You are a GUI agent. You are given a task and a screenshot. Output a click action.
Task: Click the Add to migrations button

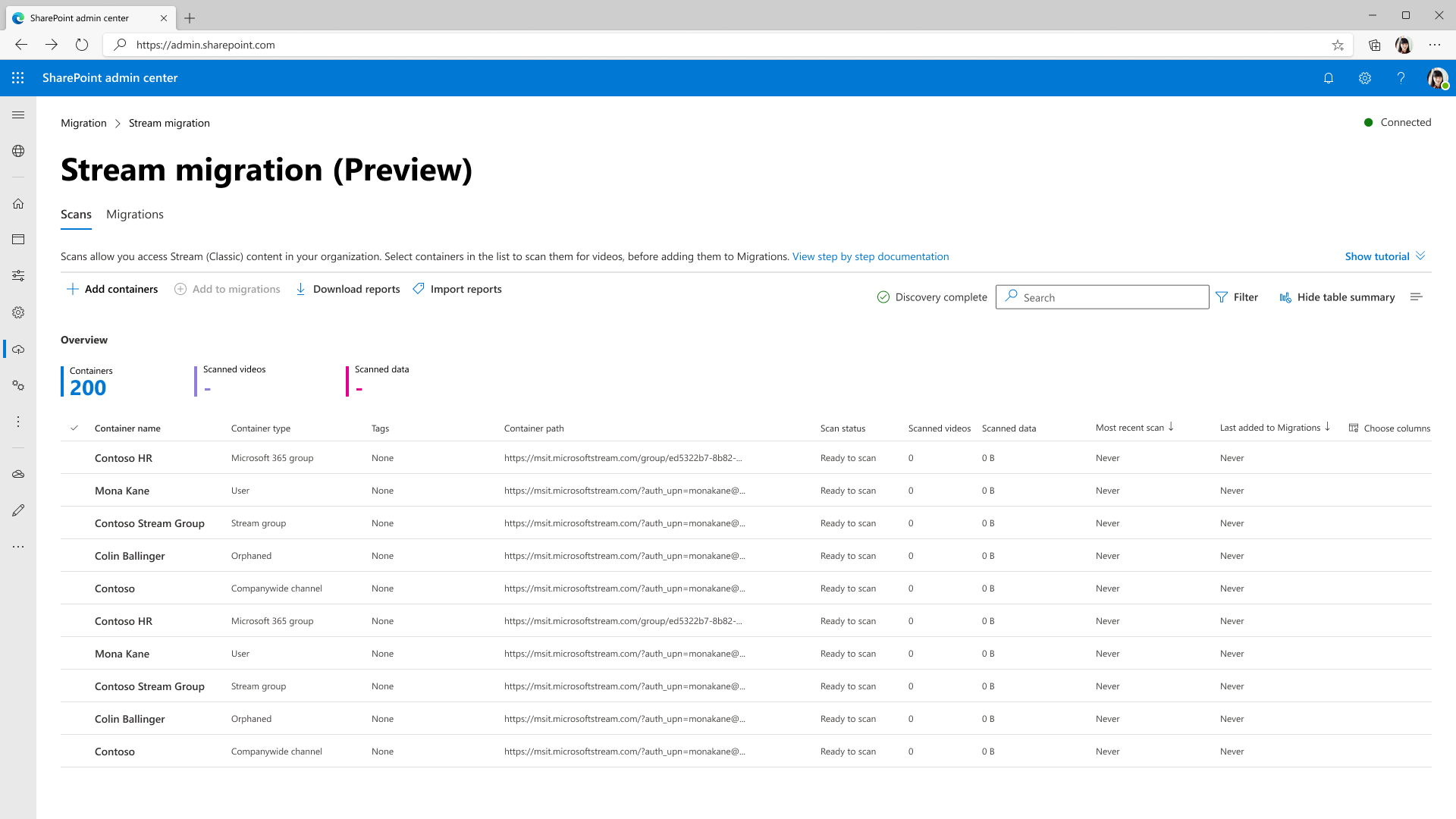click(x=227, y=289)
